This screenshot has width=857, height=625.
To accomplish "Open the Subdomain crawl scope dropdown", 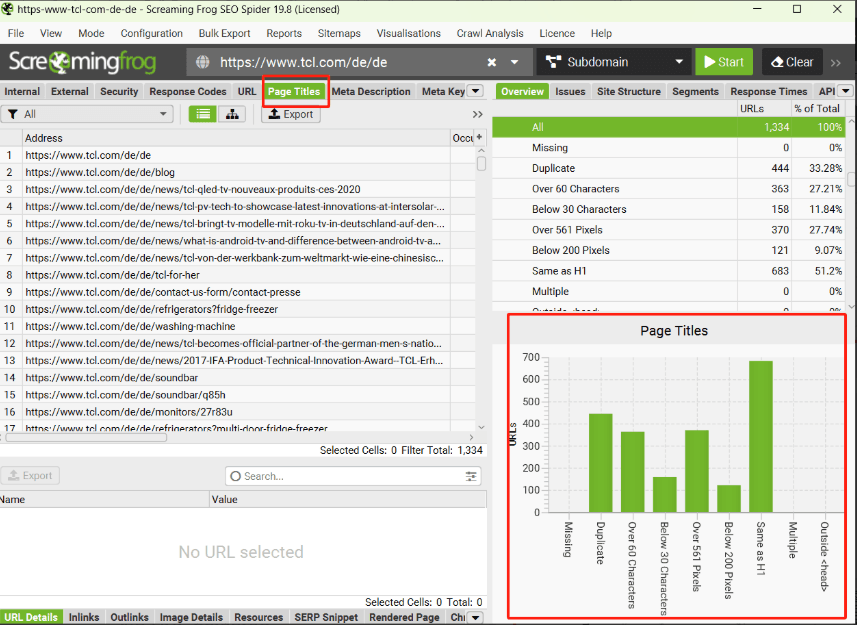I will [x=613, y=62].
